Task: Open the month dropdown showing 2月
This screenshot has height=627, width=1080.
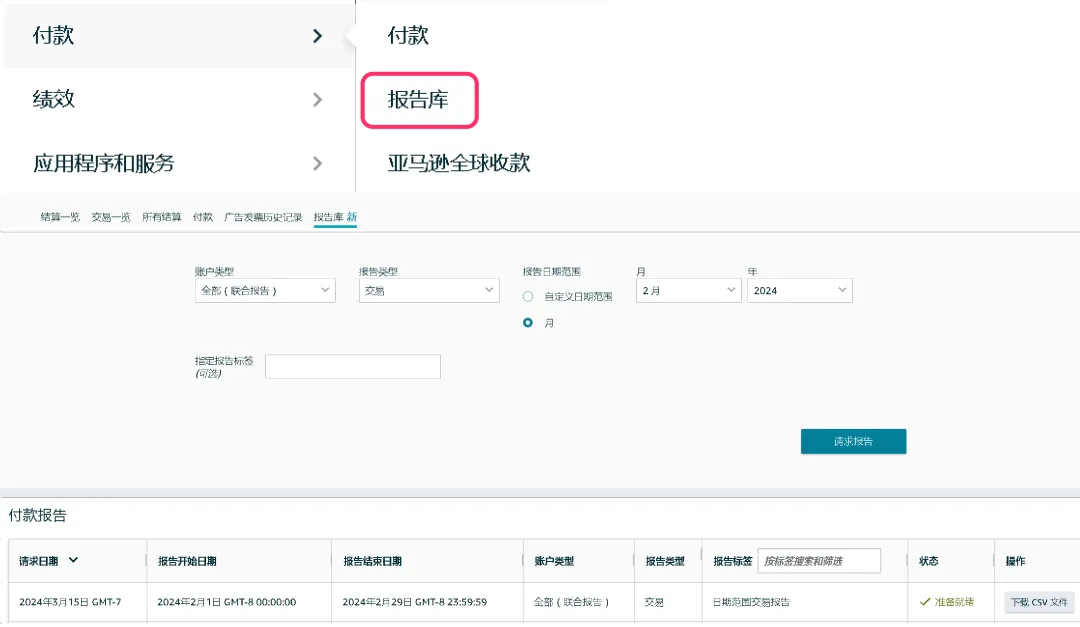Action: point(688,291)
